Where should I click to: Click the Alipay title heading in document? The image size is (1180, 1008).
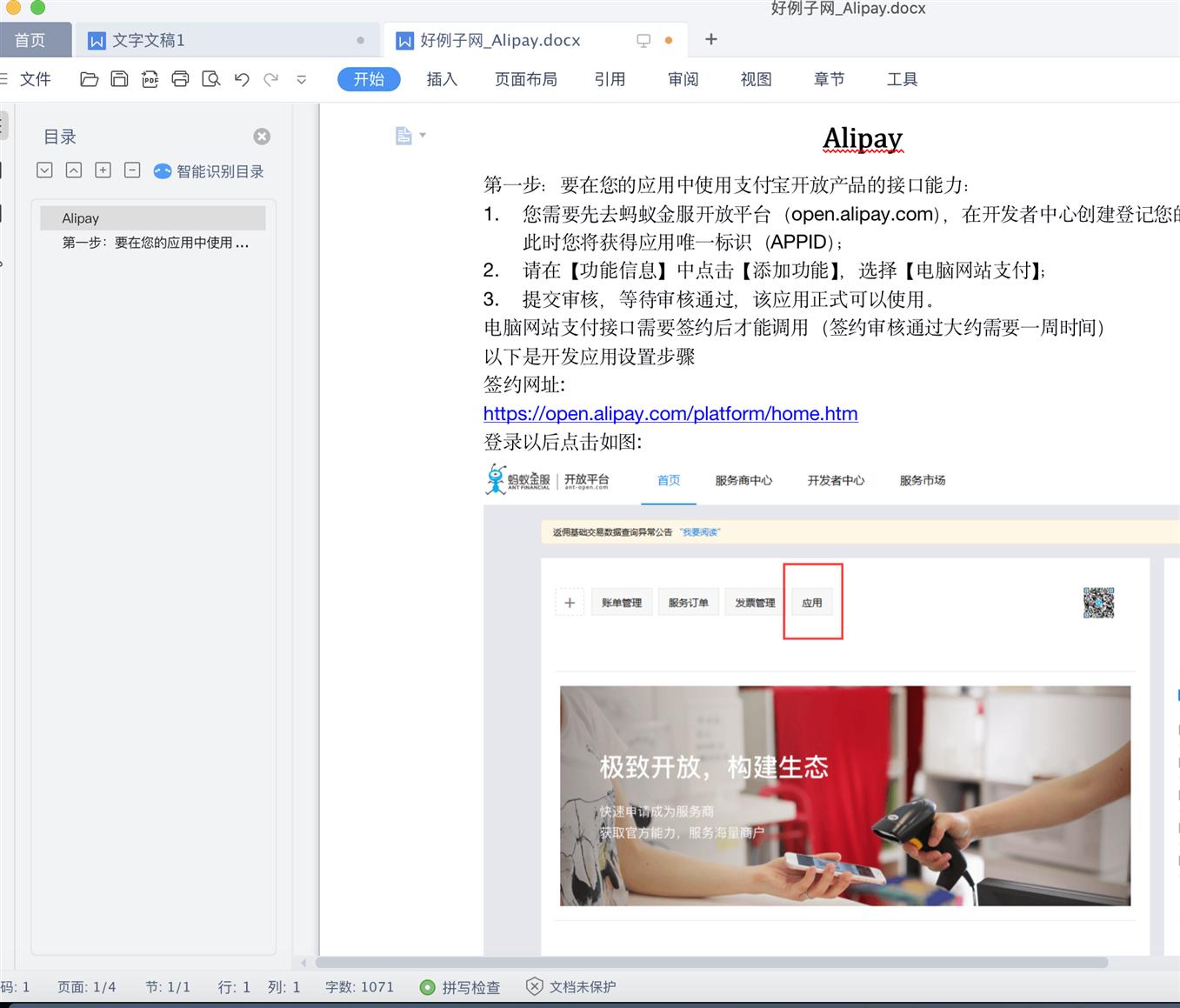click(x=863, y=138)
